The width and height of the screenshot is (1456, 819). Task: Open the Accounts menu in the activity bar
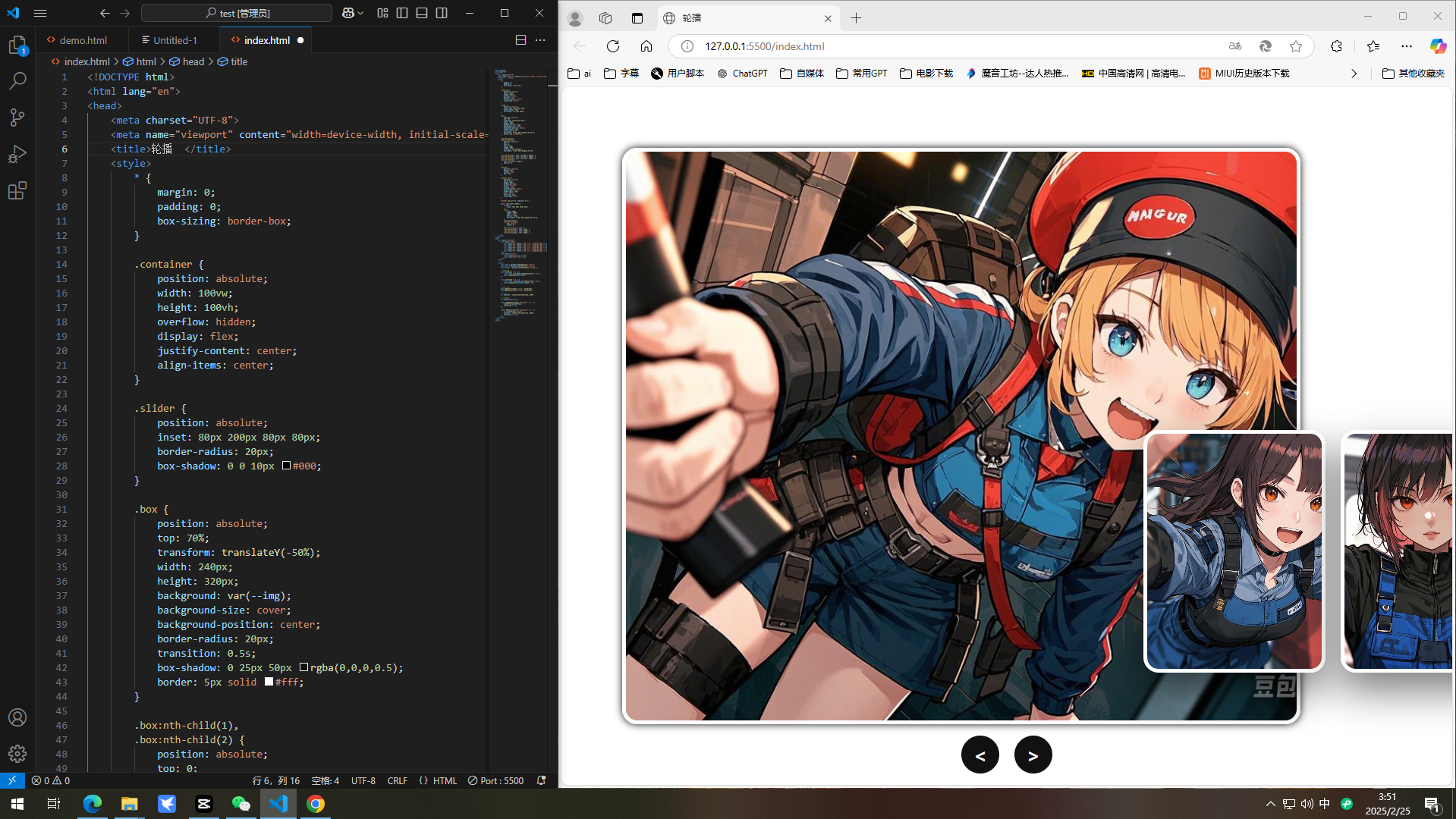(17, 717)
